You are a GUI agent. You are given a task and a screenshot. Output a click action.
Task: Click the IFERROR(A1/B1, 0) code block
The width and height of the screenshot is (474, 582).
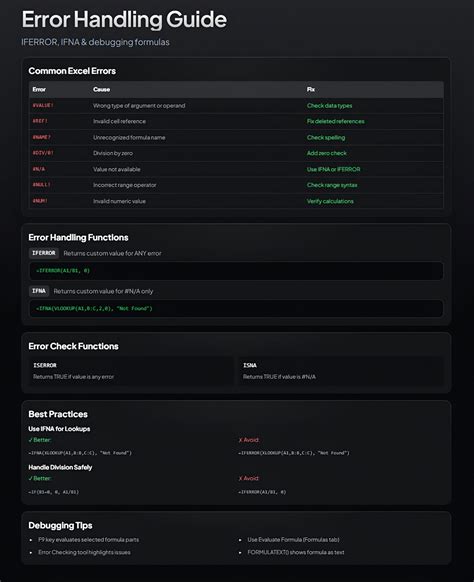pos(236,271)
